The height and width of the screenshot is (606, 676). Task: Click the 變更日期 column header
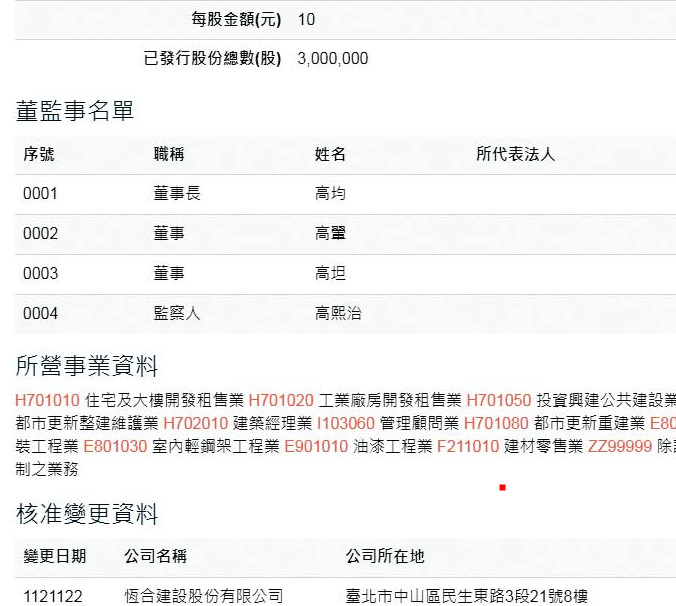coord(55,556)
